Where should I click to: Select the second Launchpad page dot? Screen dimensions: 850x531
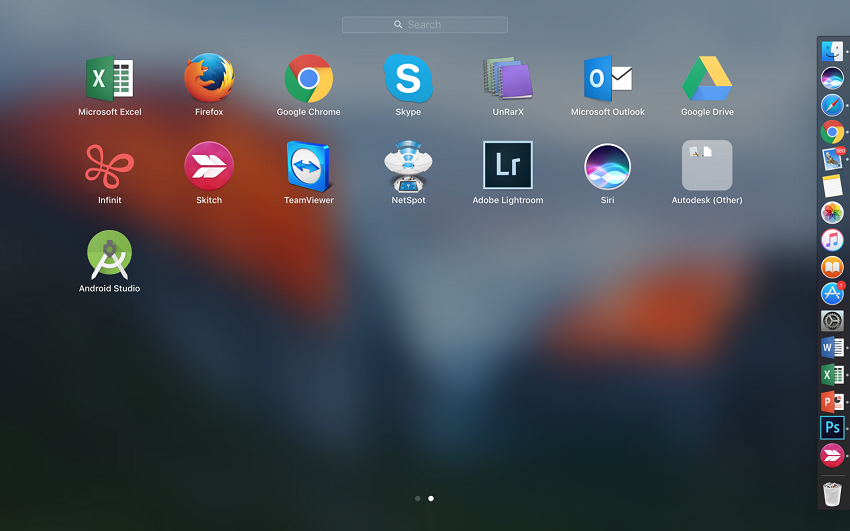(431, 498)
